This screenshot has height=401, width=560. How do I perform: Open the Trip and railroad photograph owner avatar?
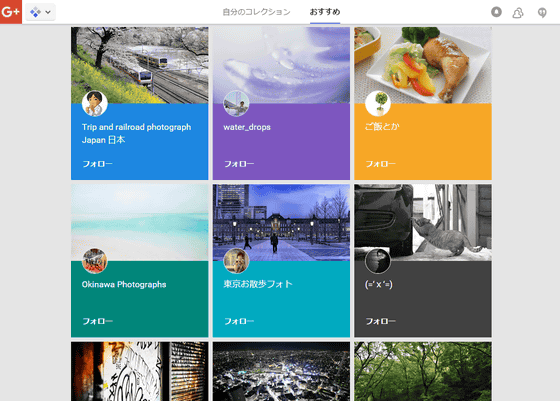coord(95,104)
